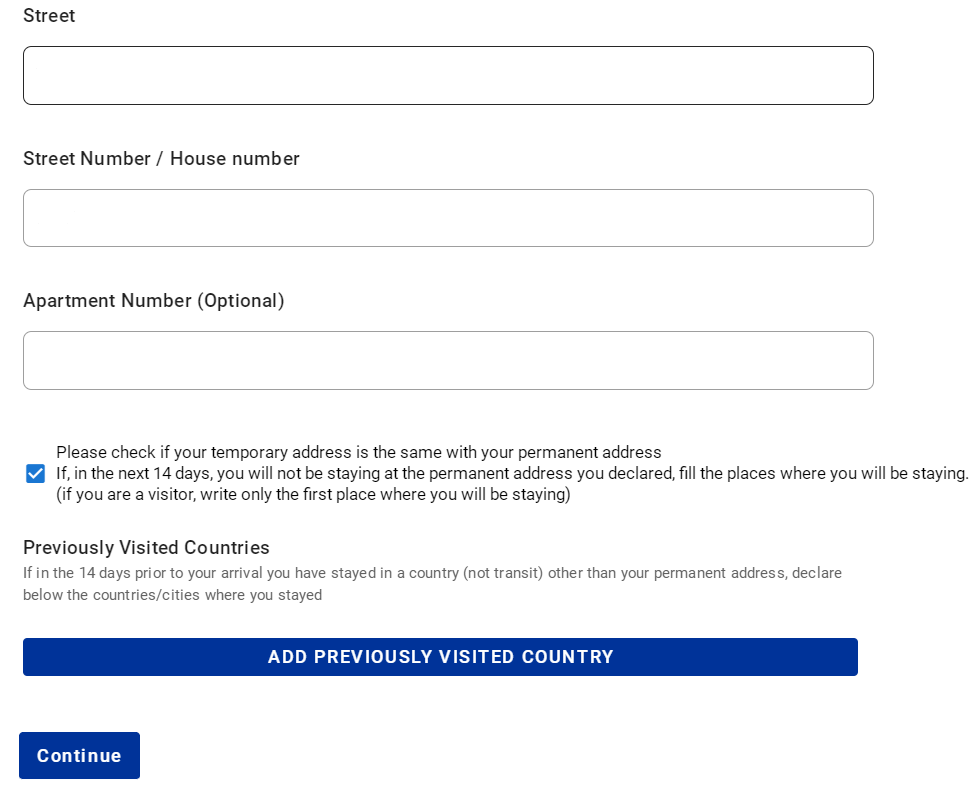Select the Apartment Number (Optional) input box
The width and height of the screenshot is (975, 794).
[448, 361]
